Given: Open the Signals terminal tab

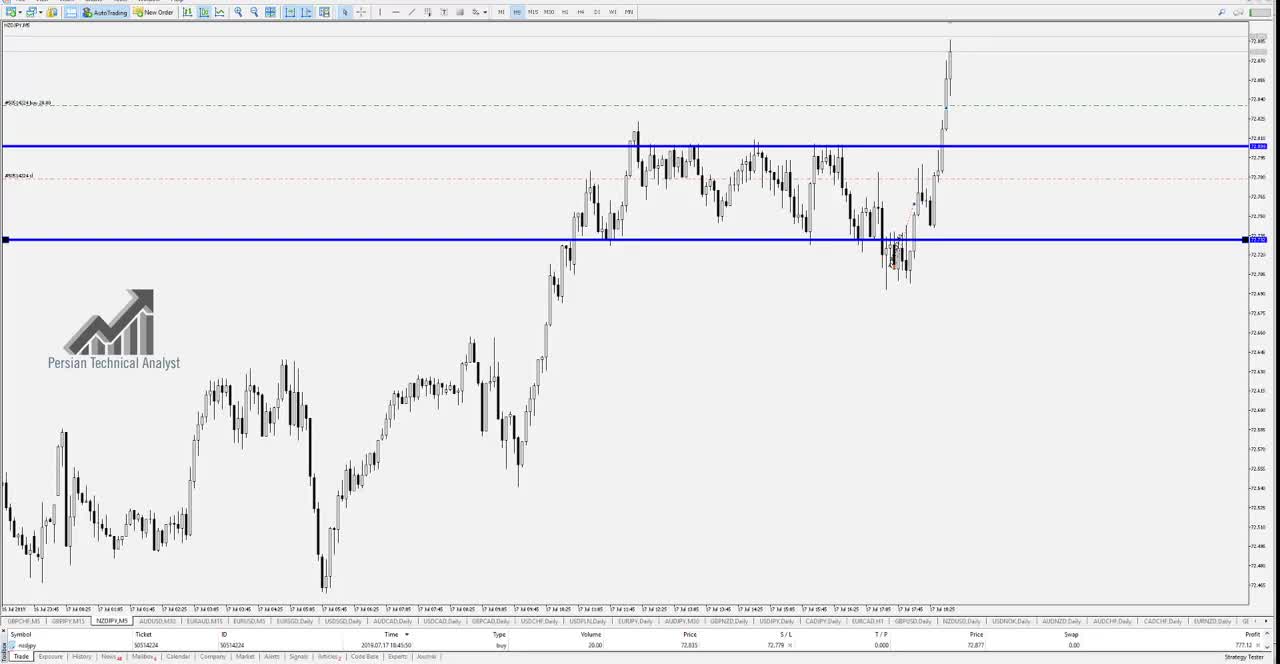Looking at the screenshot, I should 298,656.
